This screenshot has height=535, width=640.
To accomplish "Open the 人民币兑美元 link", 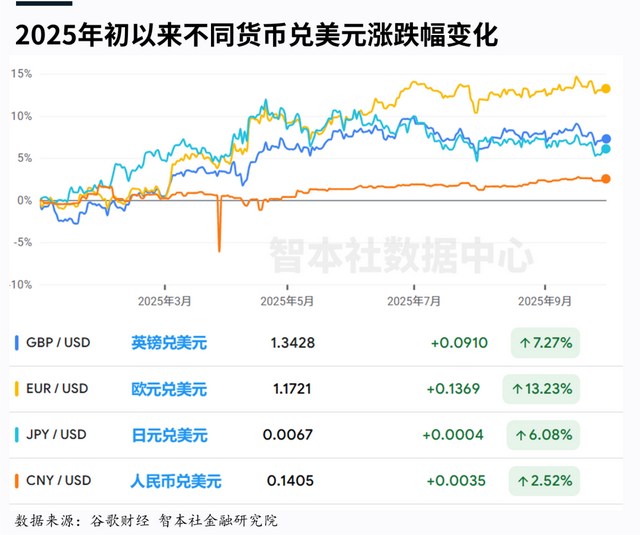I will click(175, 481).
